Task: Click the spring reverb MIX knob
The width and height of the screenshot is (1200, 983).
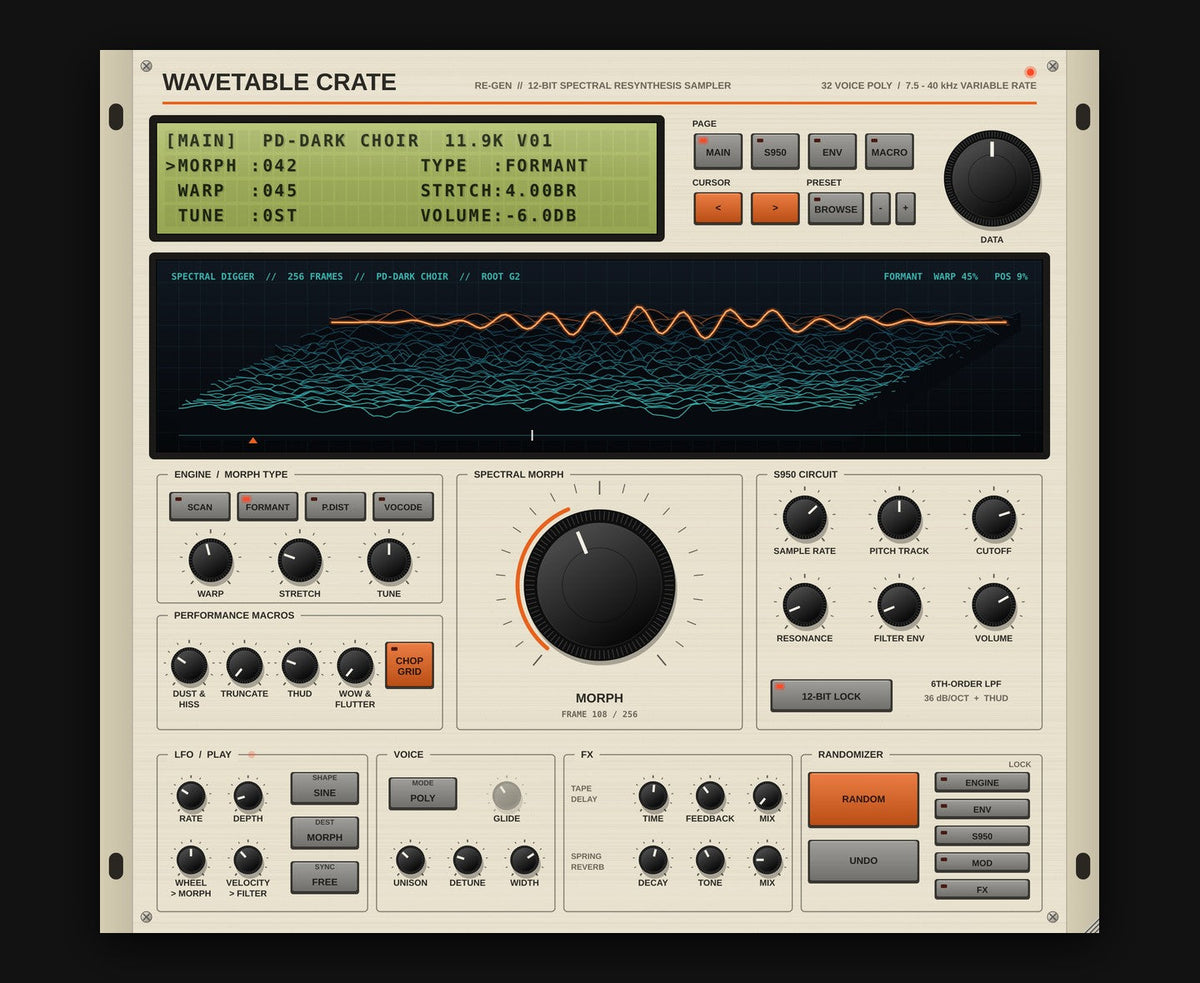Action: pos(767,860)
